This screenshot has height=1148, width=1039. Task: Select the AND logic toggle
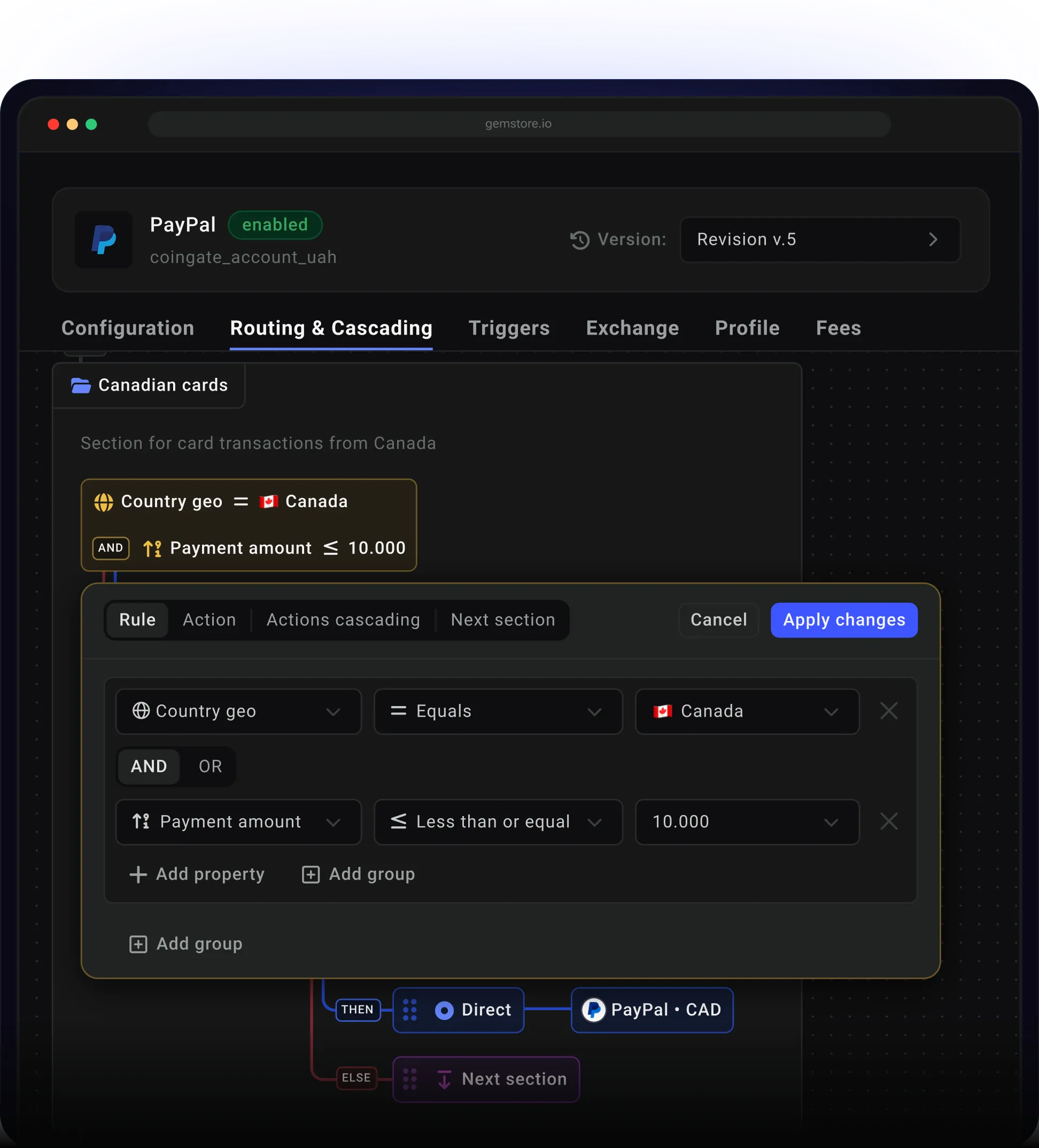(x=149, y=766)
